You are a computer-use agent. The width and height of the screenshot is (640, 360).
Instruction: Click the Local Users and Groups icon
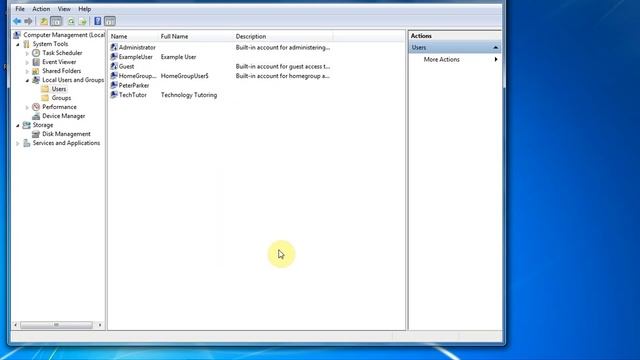point(36,80)
